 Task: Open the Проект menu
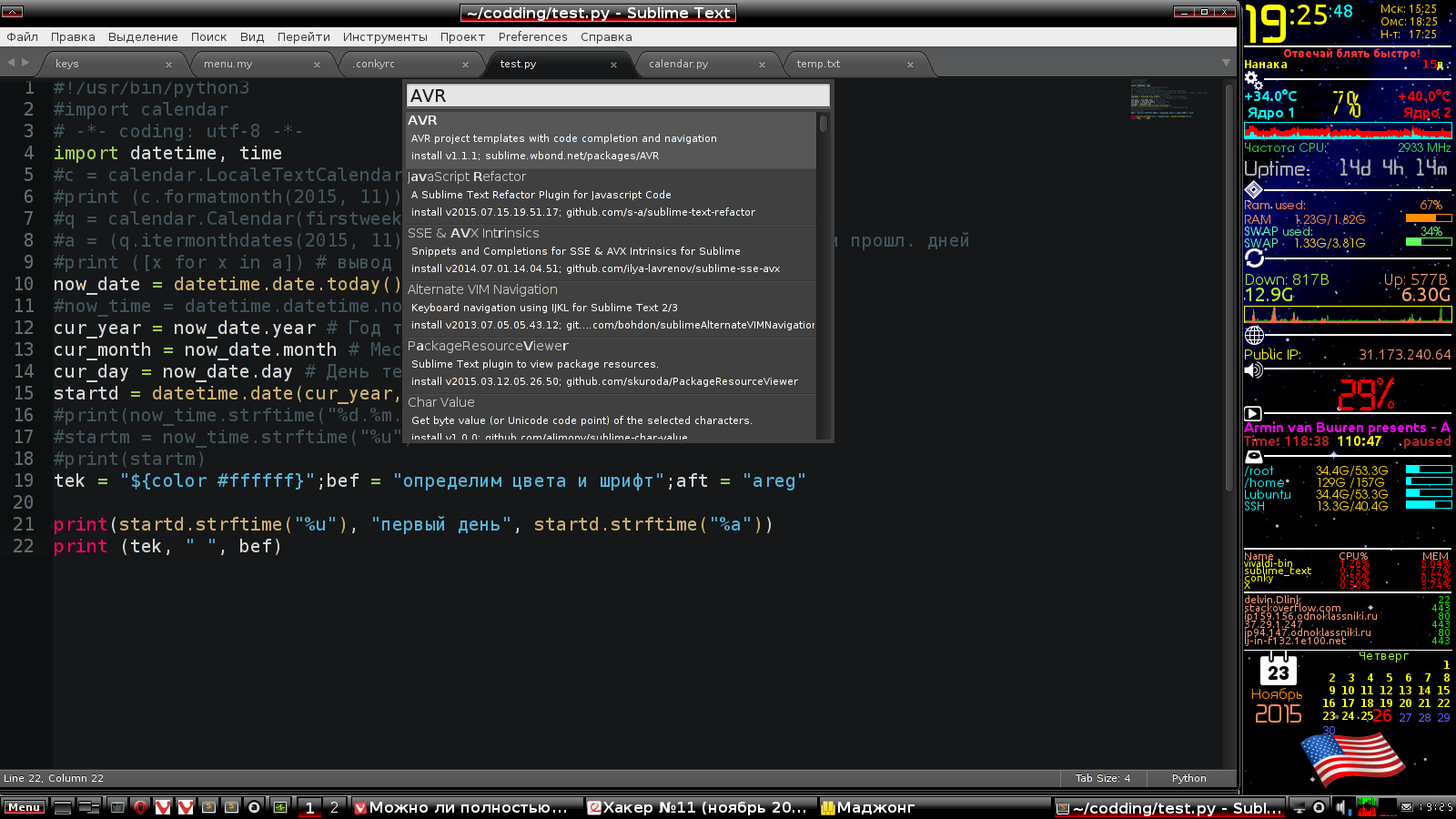click(462, 37)
